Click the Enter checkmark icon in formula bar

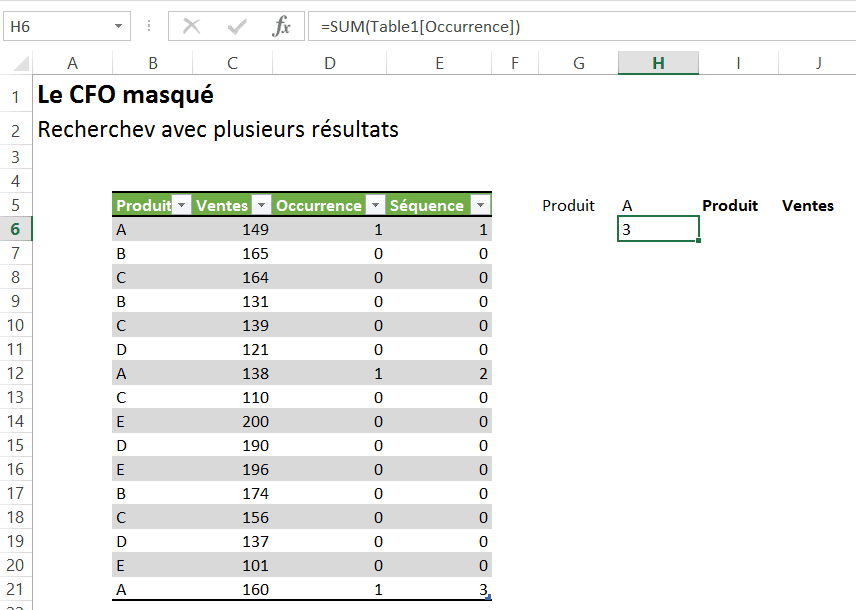pos(237,27)
